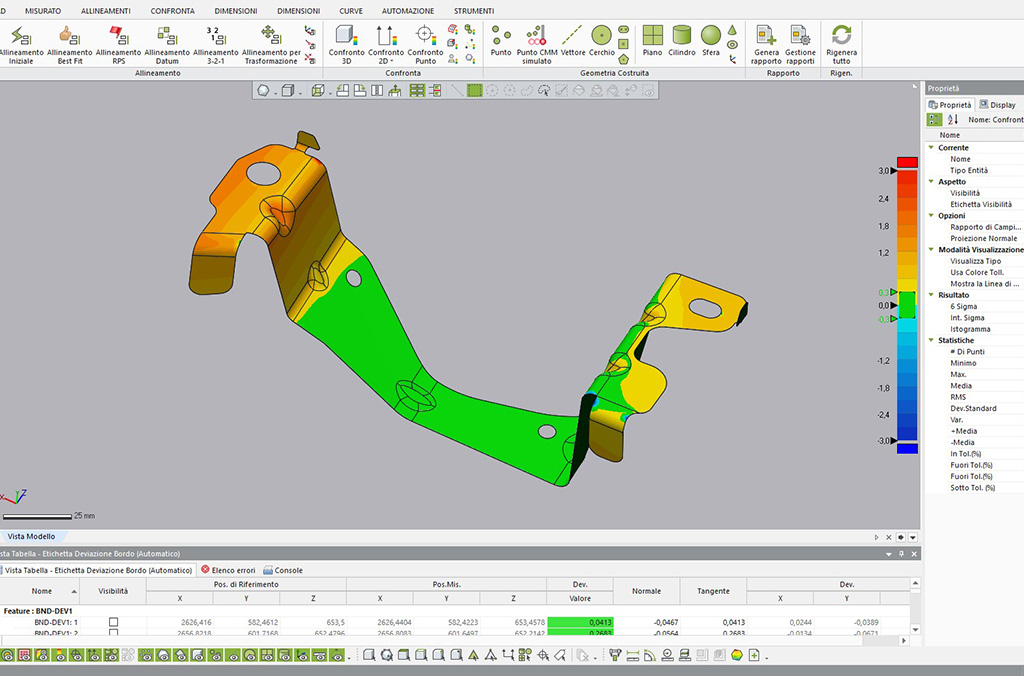
Task: Switch to the Elenco errori tab
Action: [x=228, y=570]
